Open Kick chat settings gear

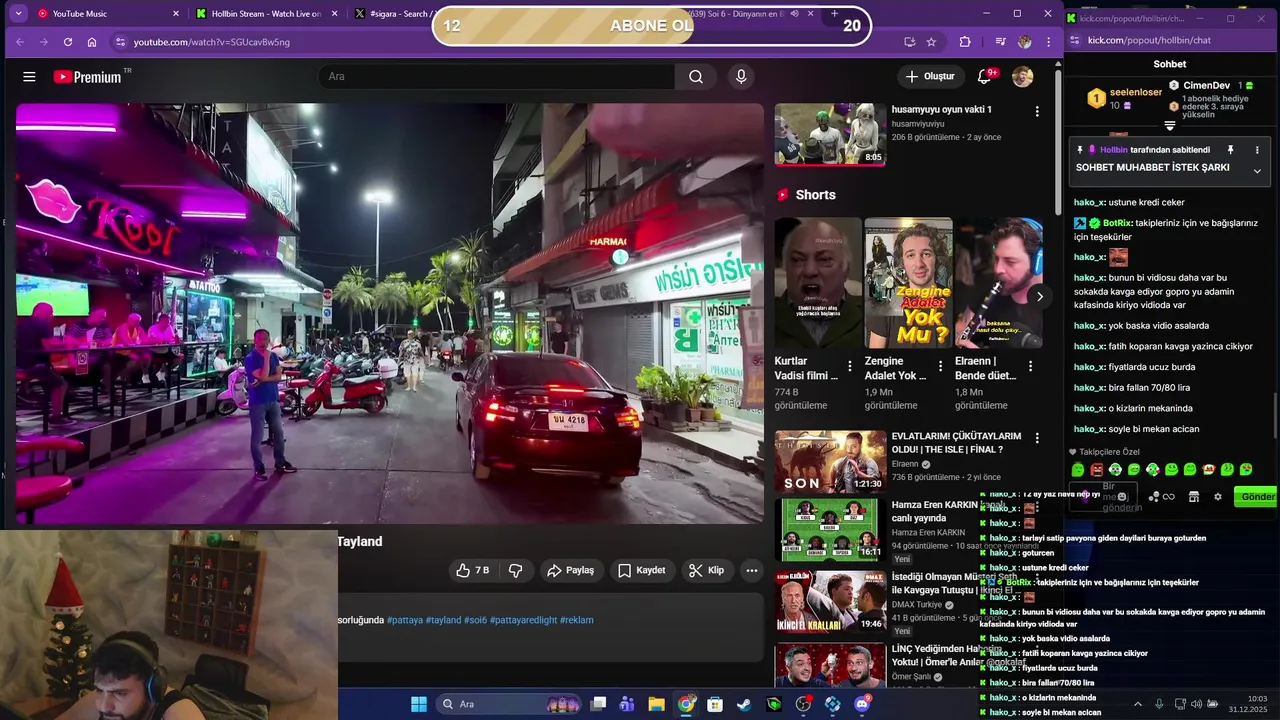1217,497
